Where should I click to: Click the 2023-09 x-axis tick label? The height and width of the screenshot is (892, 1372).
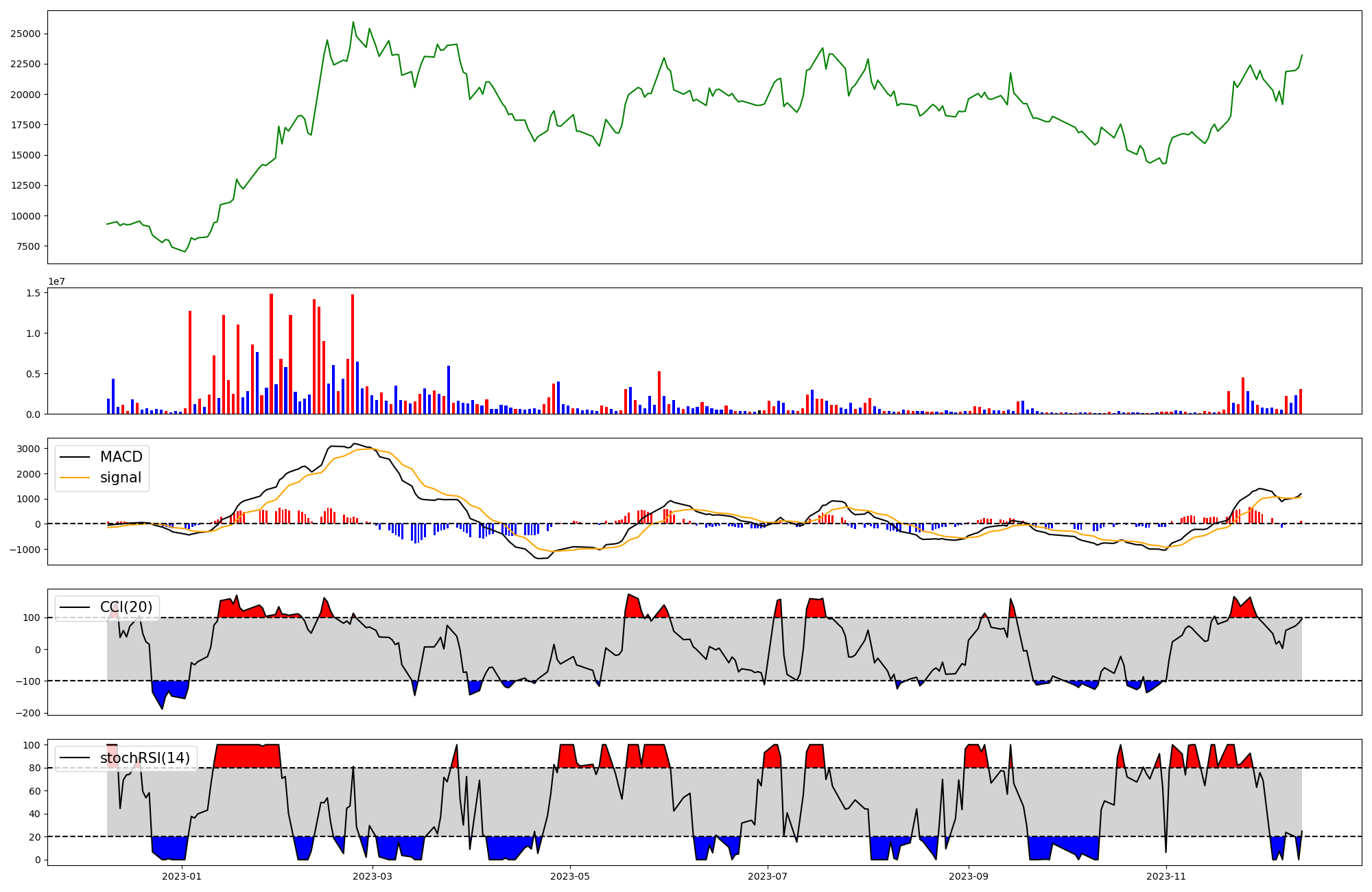click(969, 876)
